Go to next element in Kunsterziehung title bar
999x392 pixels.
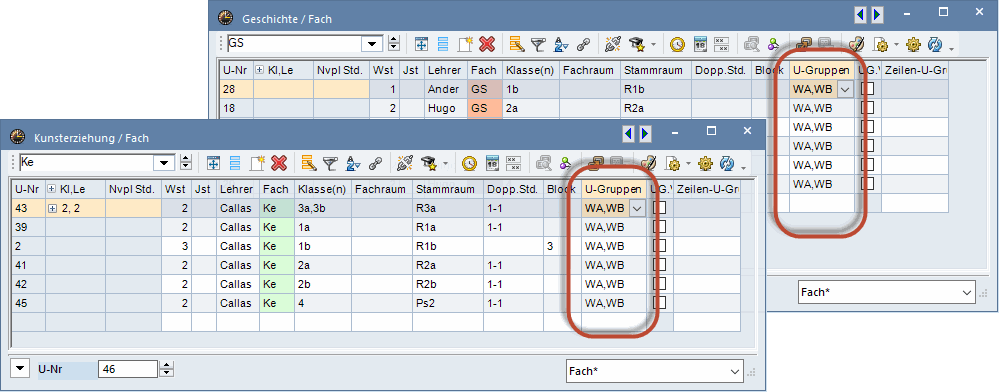coord(645,133)
